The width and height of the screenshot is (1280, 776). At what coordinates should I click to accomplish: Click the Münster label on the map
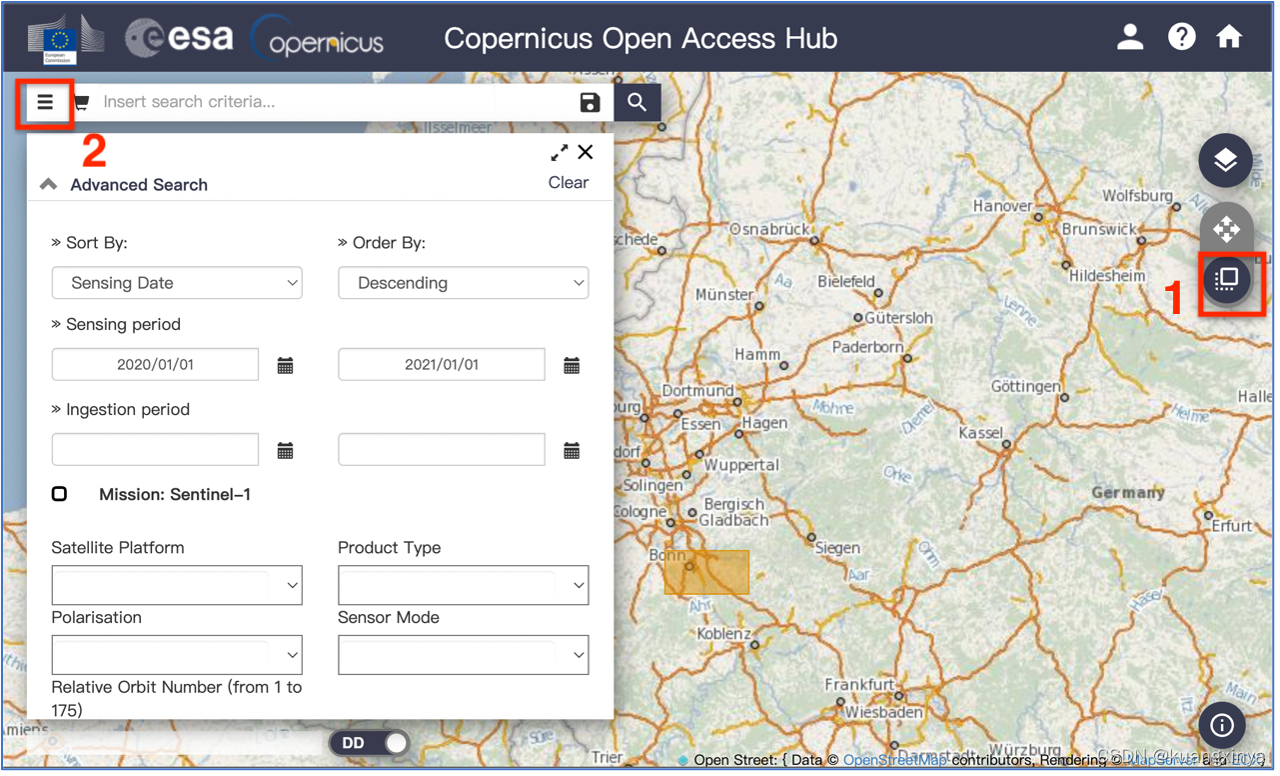pos(724,295)
